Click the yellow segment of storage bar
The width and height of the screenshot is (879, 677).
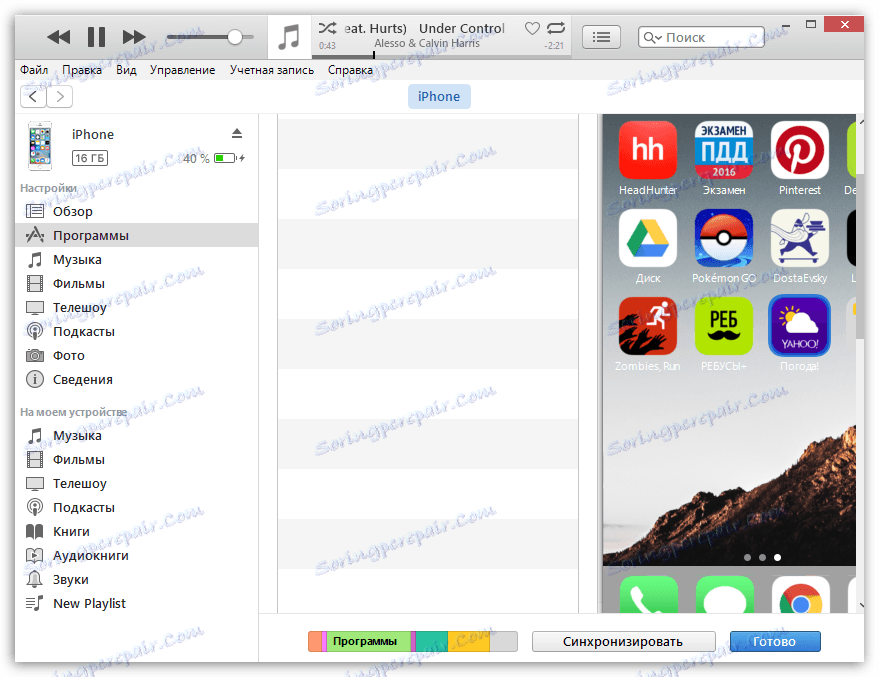469,641
